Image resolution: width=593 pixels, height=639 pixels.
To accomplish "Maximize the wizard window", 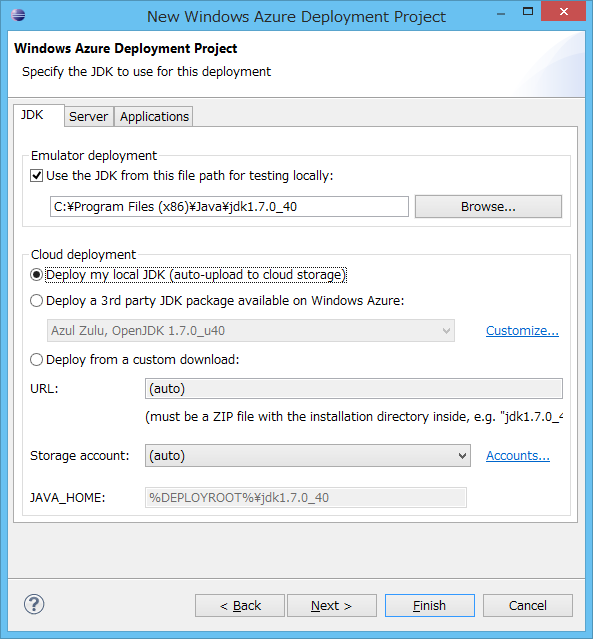I will (528, 11).
